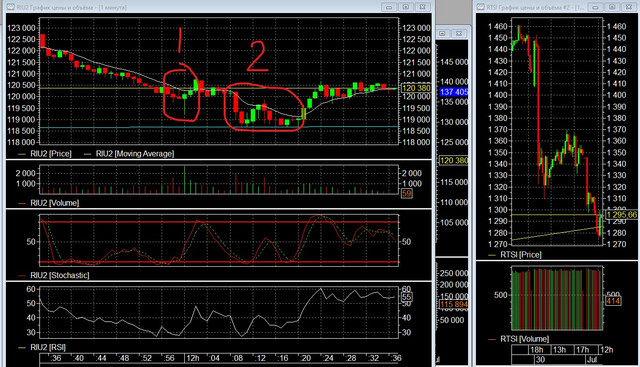Click the :08 time axis label
This screenshot has width=640, height=367.
(237, 358)
